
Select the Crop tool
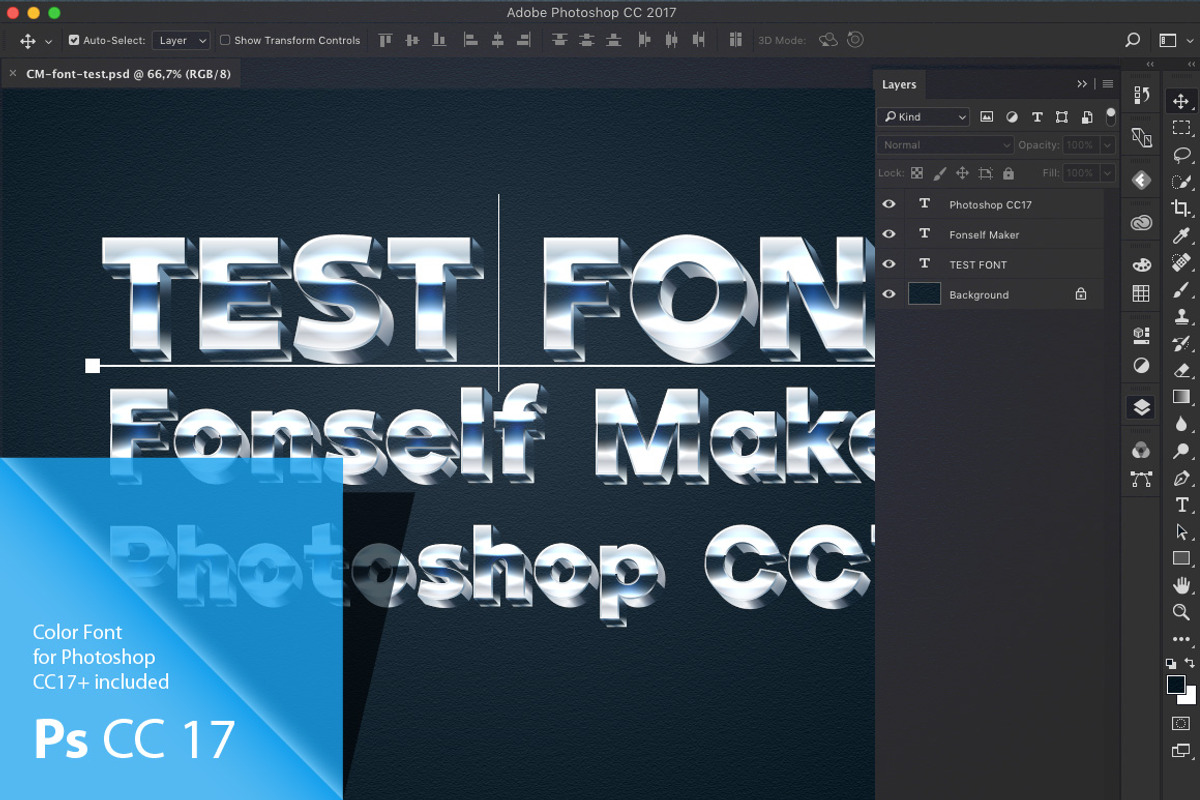coord(1181,209)
